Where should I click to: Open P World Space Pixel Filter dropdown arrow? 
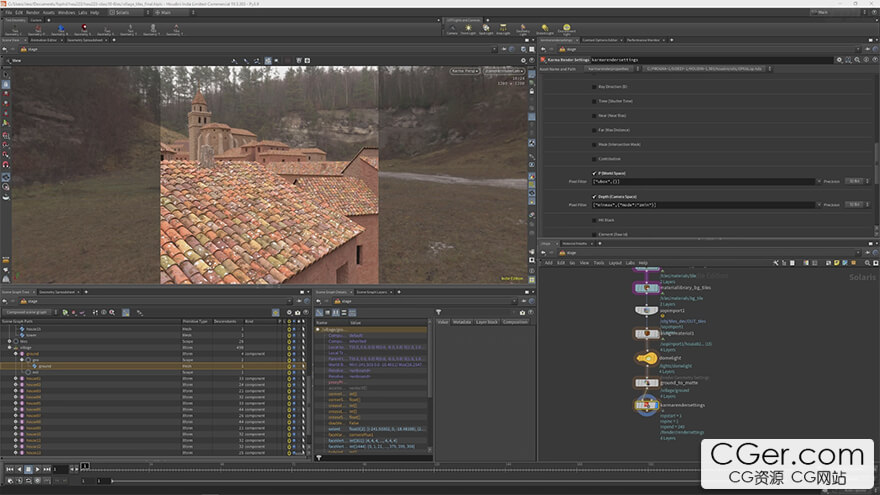click(819, 181)
